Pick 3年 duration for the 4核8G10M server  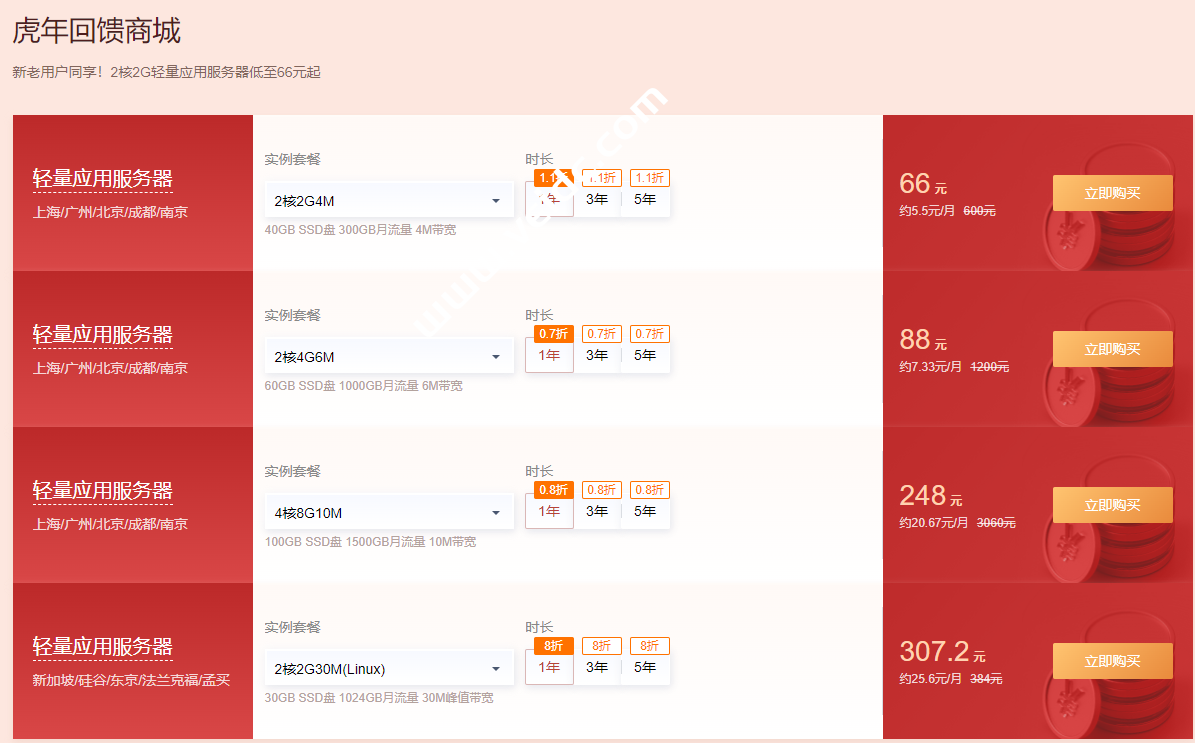tap(597, 511)
